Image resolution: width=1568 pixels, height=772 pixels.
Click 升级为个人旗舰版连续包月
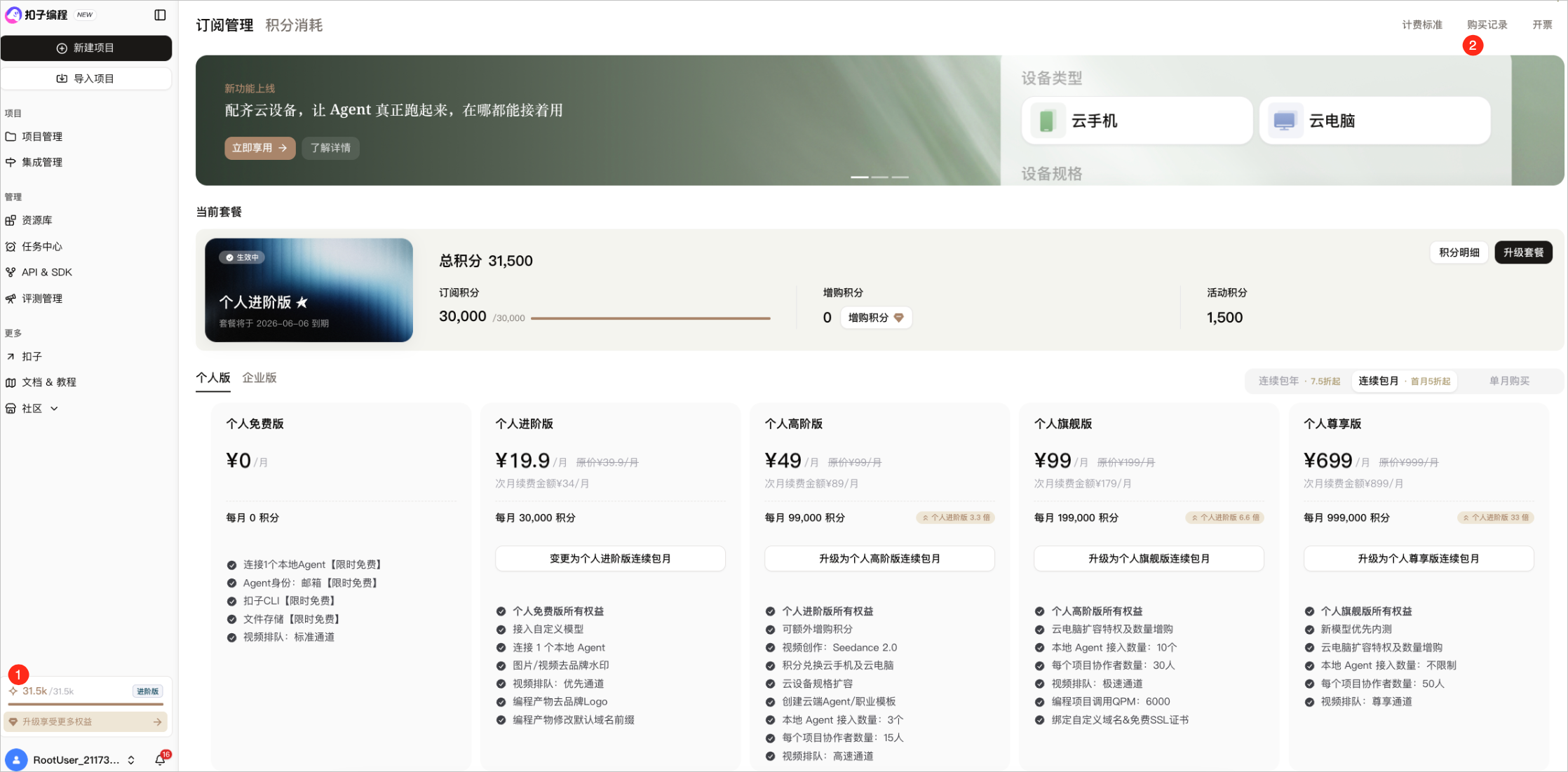pyautogui.click(x=1149, y=559)
